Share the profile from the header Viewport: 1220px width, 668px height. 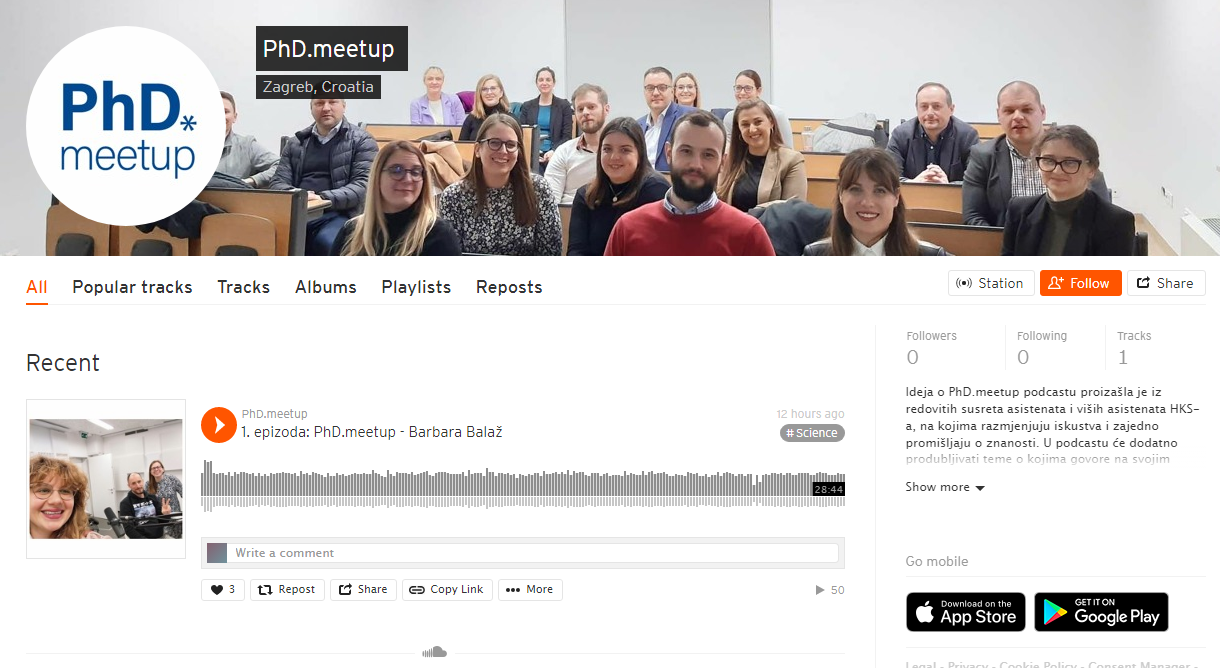(1166, 283)
